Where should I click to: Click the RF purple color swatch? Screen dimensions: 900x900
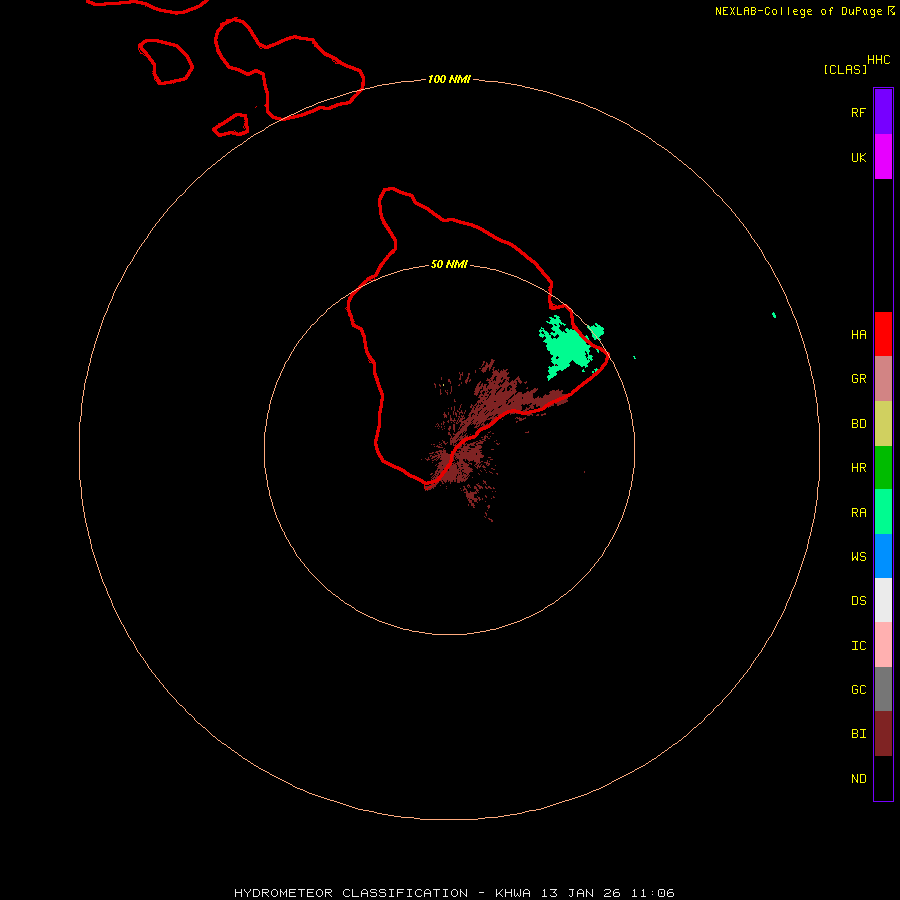(883, 111)
